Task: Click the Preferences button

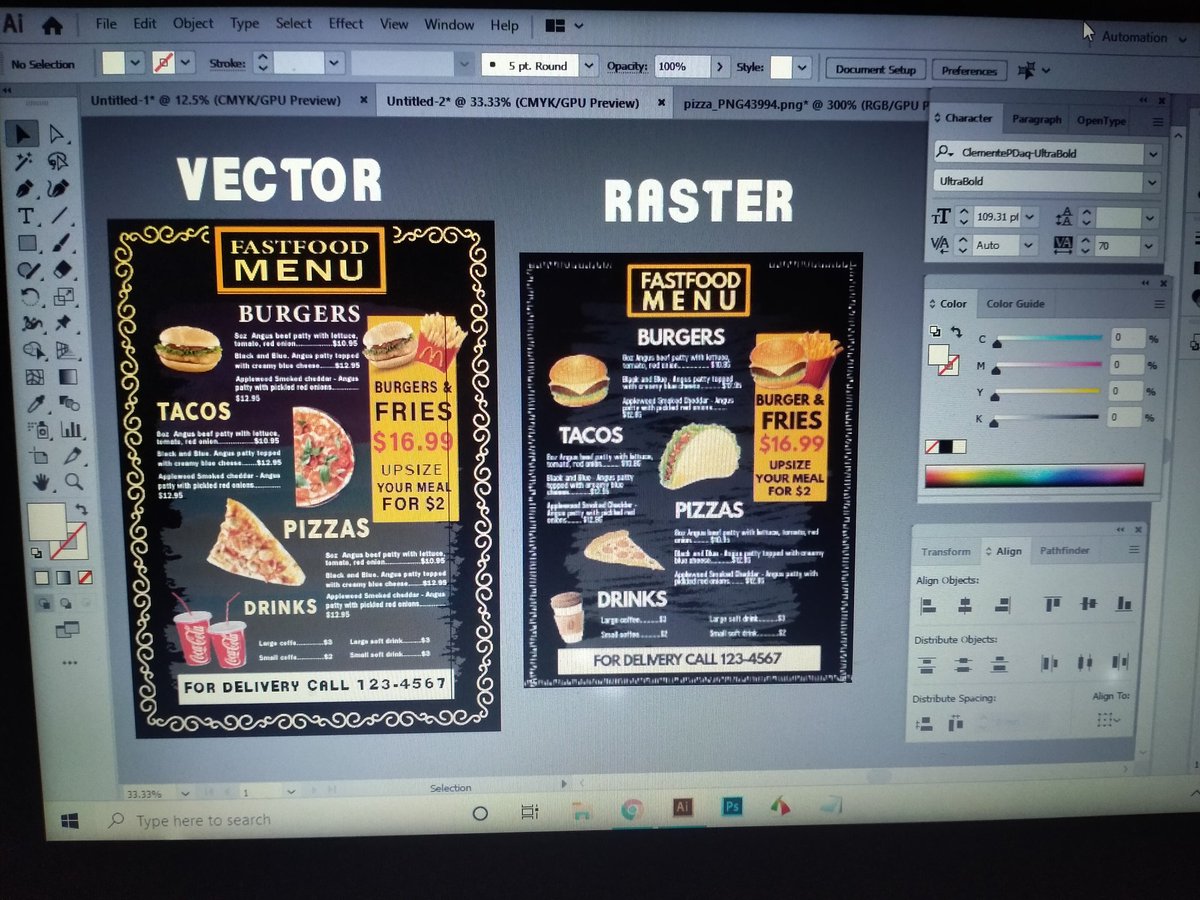Action: (x=969, y=71)
